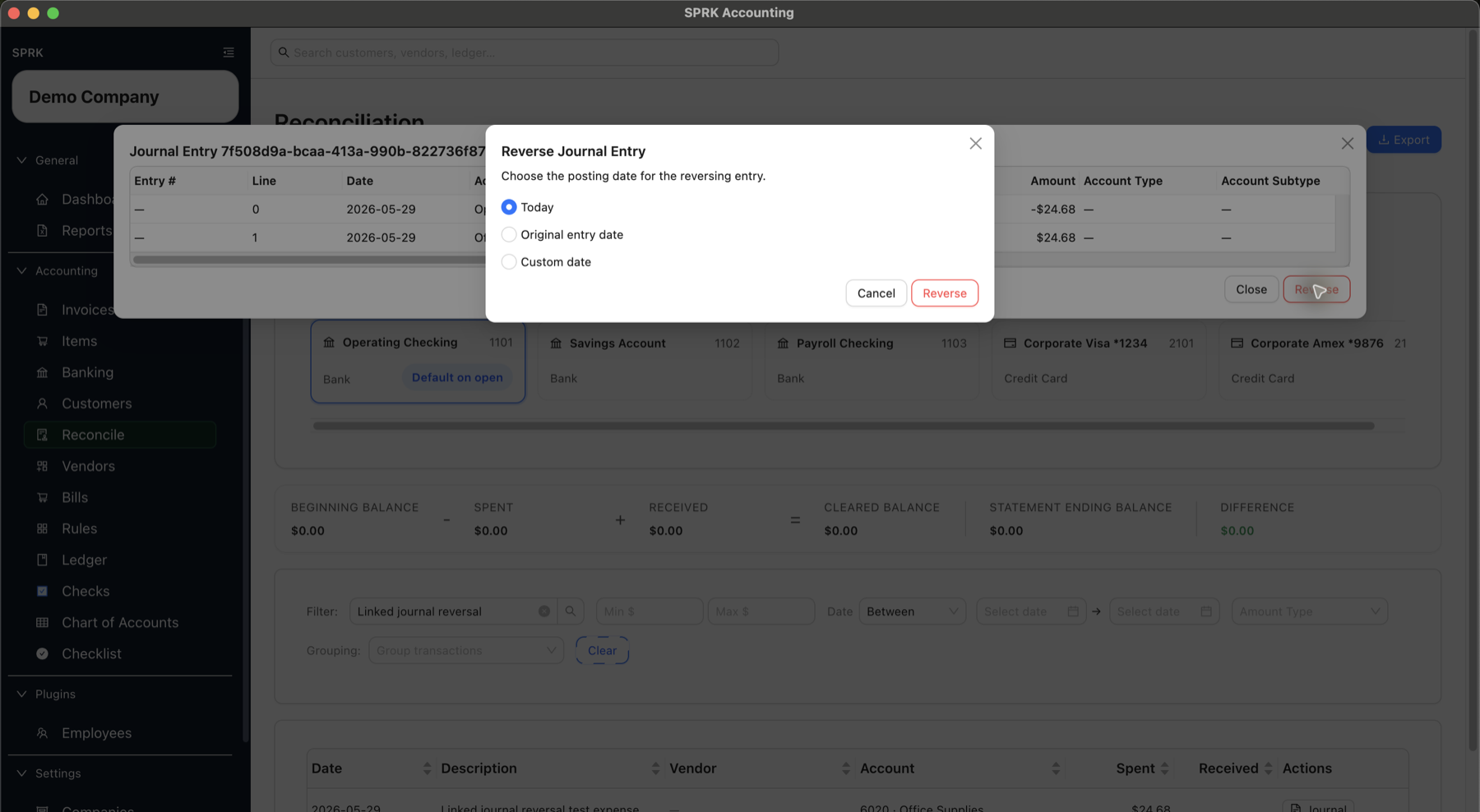This screenshot has width=1480, height=812.
Task: Click the Checks sidebar icon
Action: (42, 591)
